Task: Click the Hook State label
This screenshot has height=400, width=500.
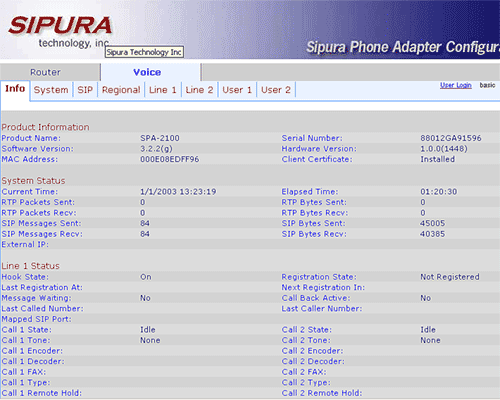Action: (25, 277)
